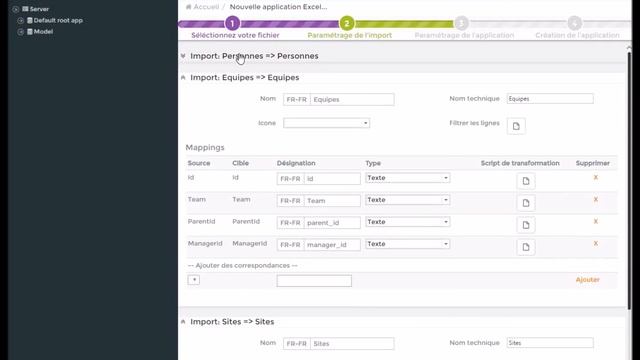Click the Supprimer column header
Image resolution: width=640 pixels, height=360 pixels.
point(593,163)
